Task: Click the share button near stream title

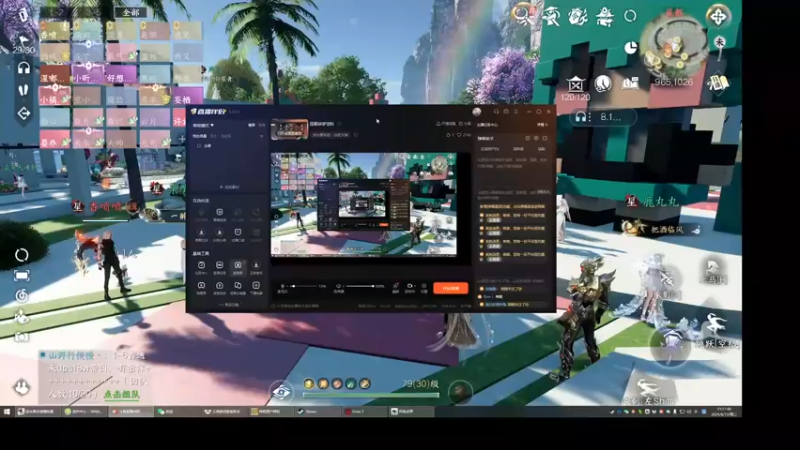Action: 464,123
